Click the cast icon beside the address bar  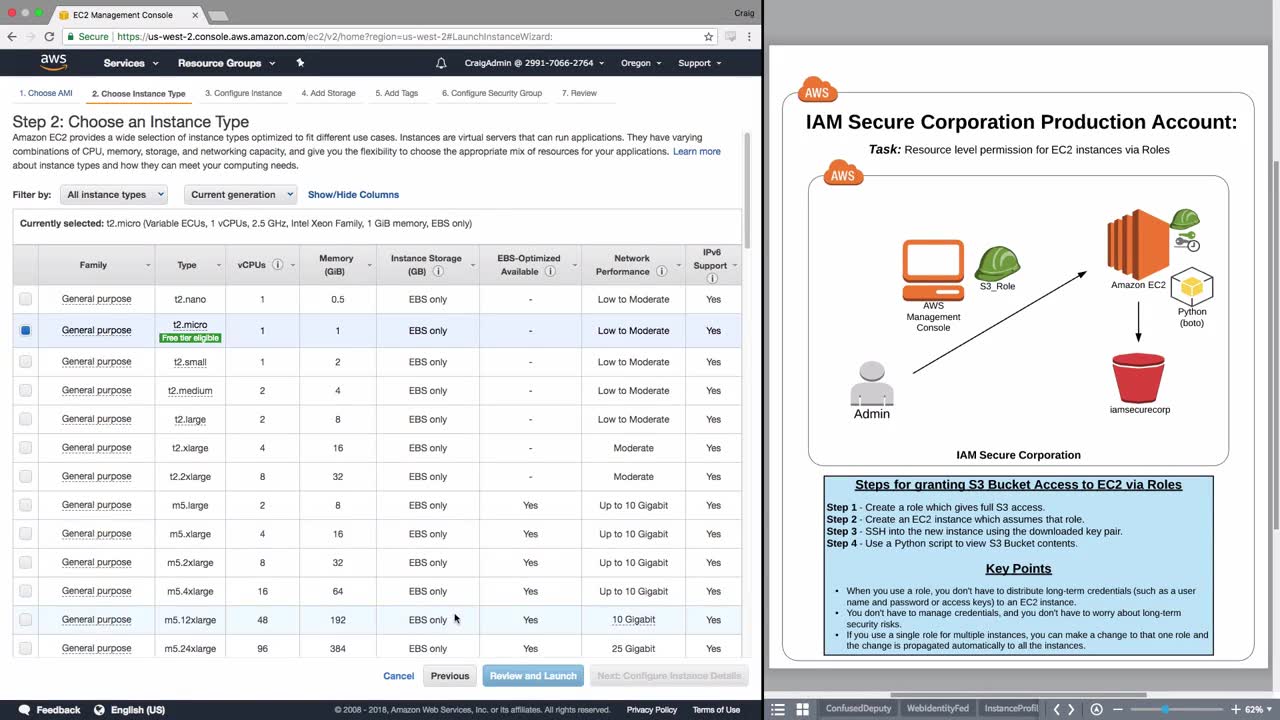pos(731,37)
